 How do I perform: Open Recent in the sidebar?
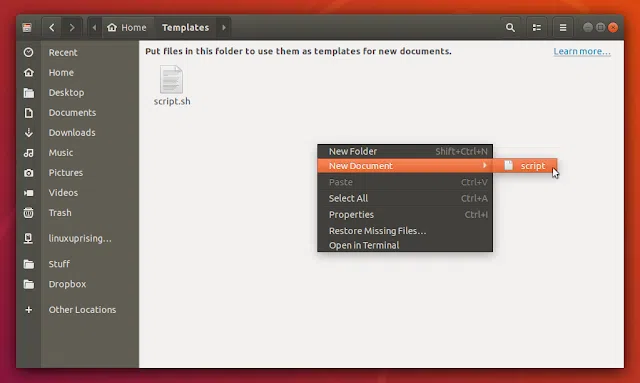(x=63, y=52)
